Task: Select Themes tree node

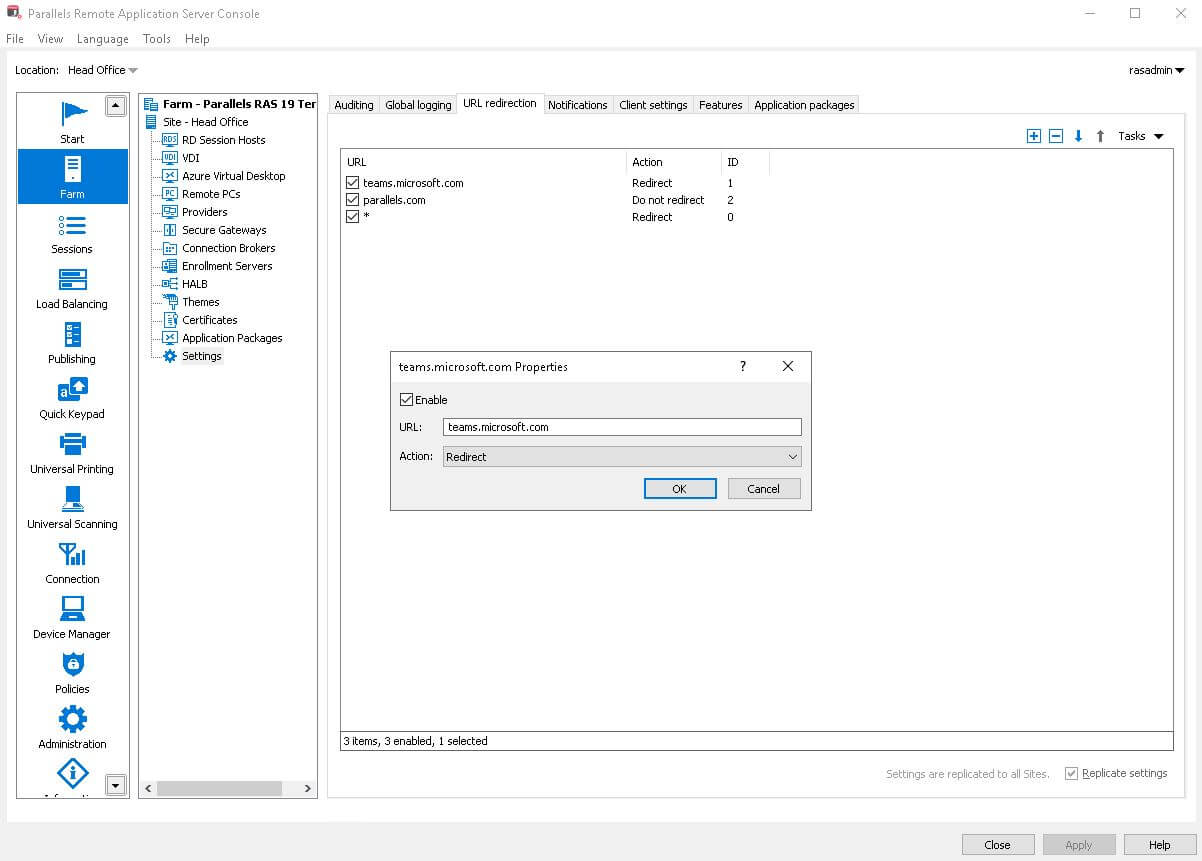Action: point(200,302)
